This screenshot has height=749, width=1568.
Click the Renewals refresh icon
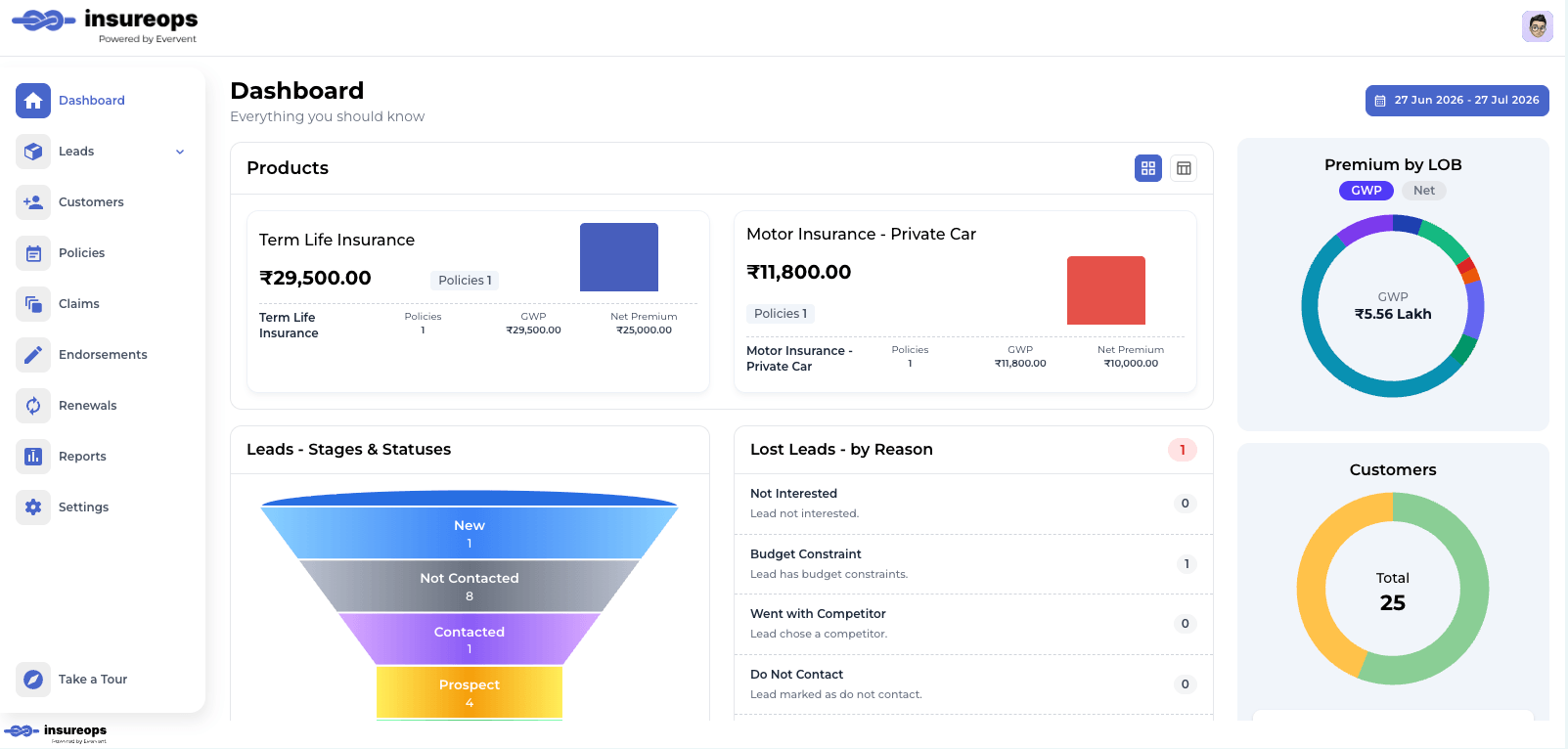click(33, 406)
